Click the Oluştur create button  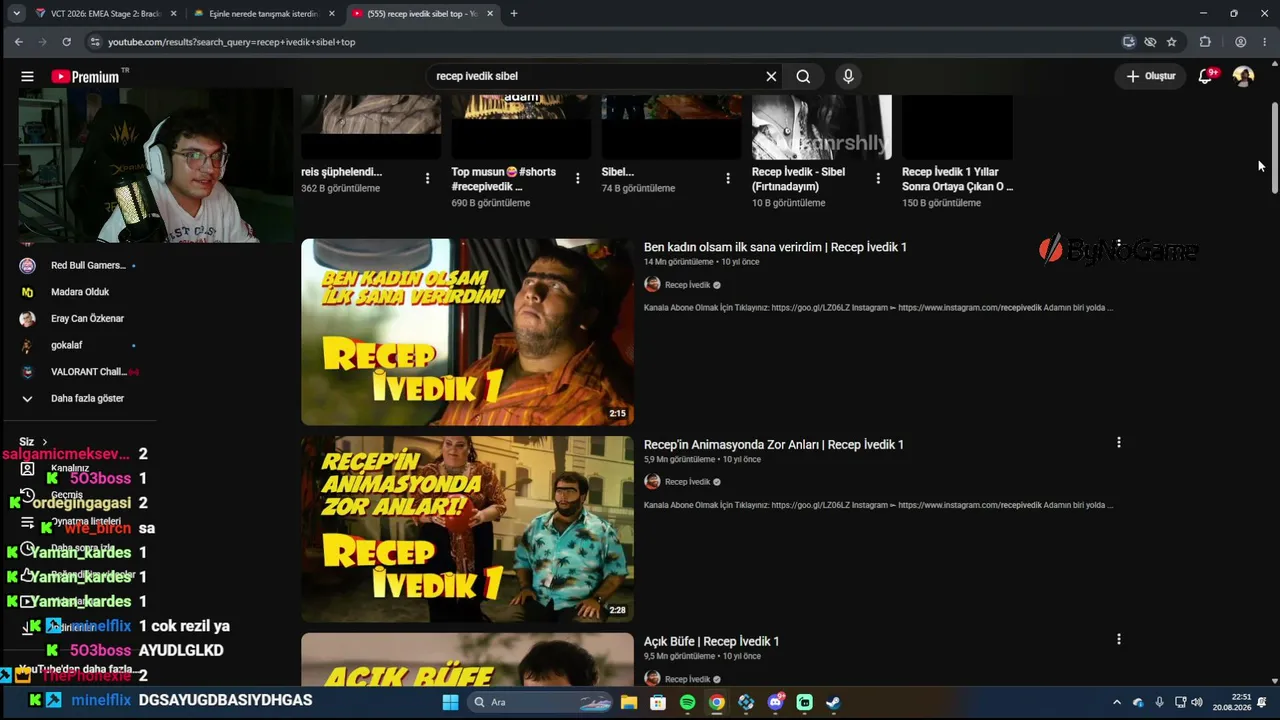tap(1151, 76)
